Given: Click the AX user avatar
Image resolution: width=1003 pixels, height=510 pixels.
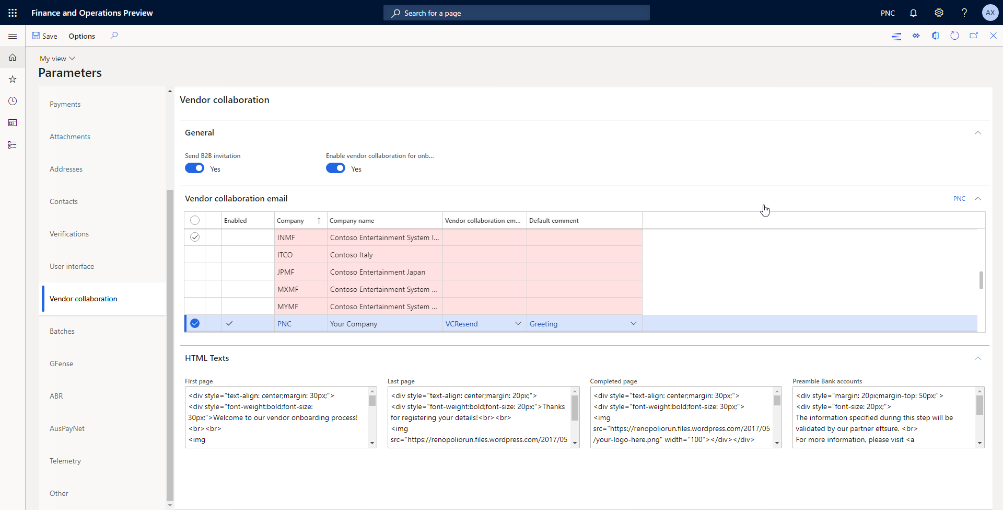Looking at the screenshot, I should [x=990, y=13].
